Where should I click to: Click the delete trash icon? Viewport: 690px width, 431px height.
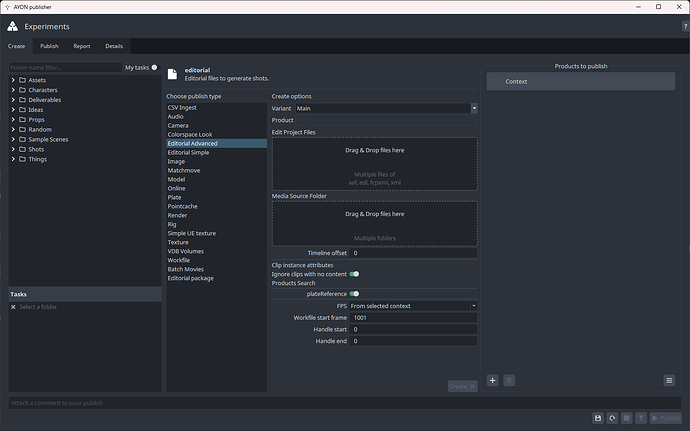click(x=507, y=380)
